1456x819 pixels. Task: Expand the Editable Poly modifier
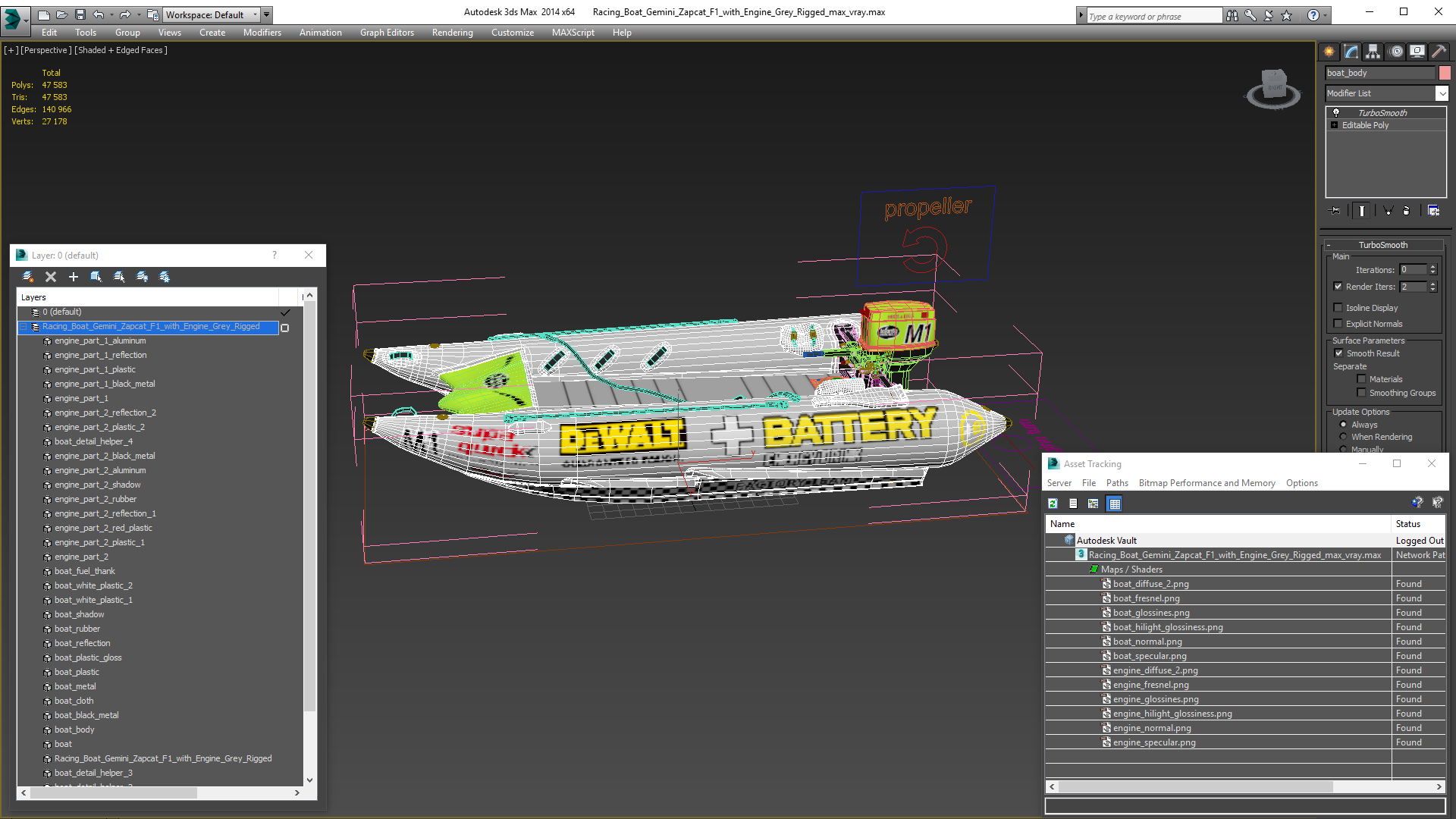[1334, 125]
